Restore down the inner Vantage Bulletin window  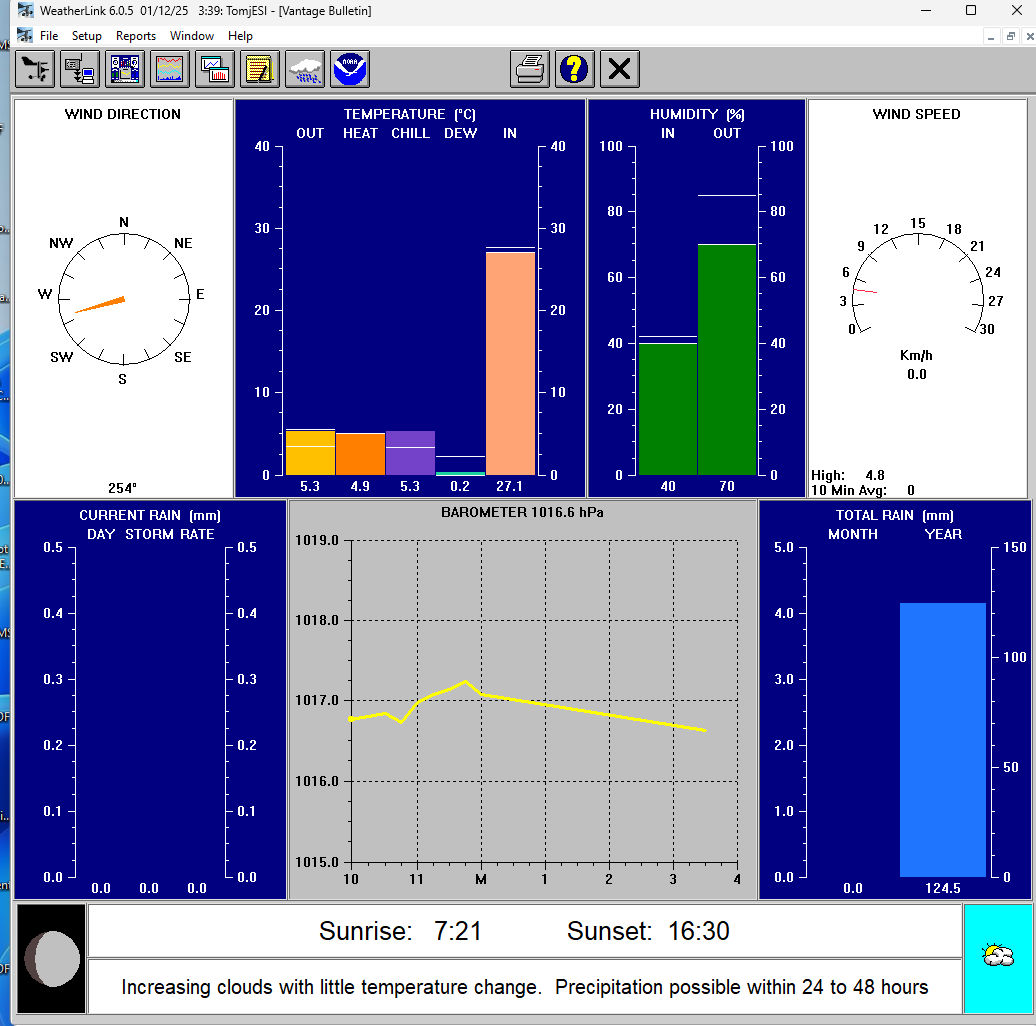tap(1010, 36)
